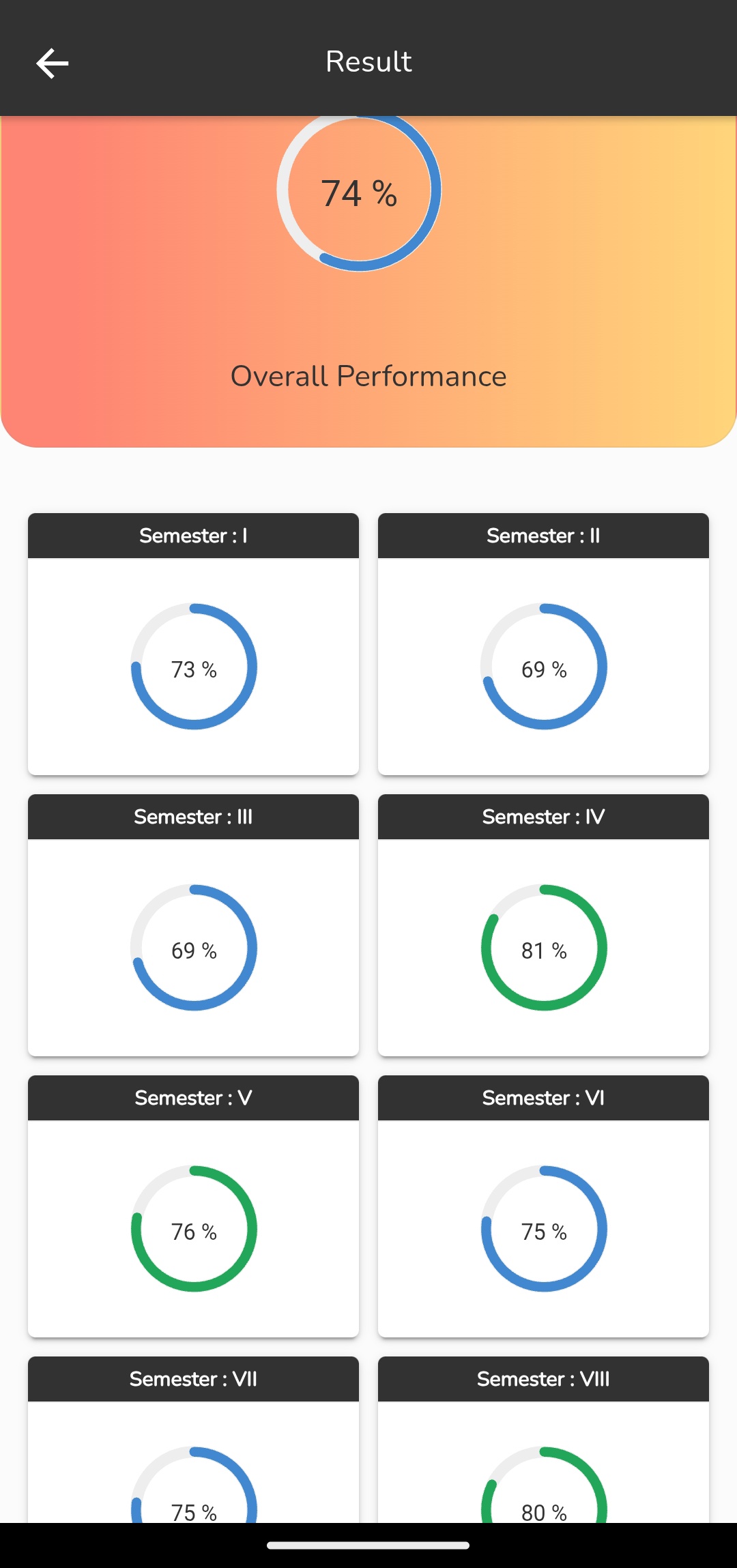737x1568 pixels.
Task: Tap Semester VI's 75 % progress ring
Action: 544,1229
